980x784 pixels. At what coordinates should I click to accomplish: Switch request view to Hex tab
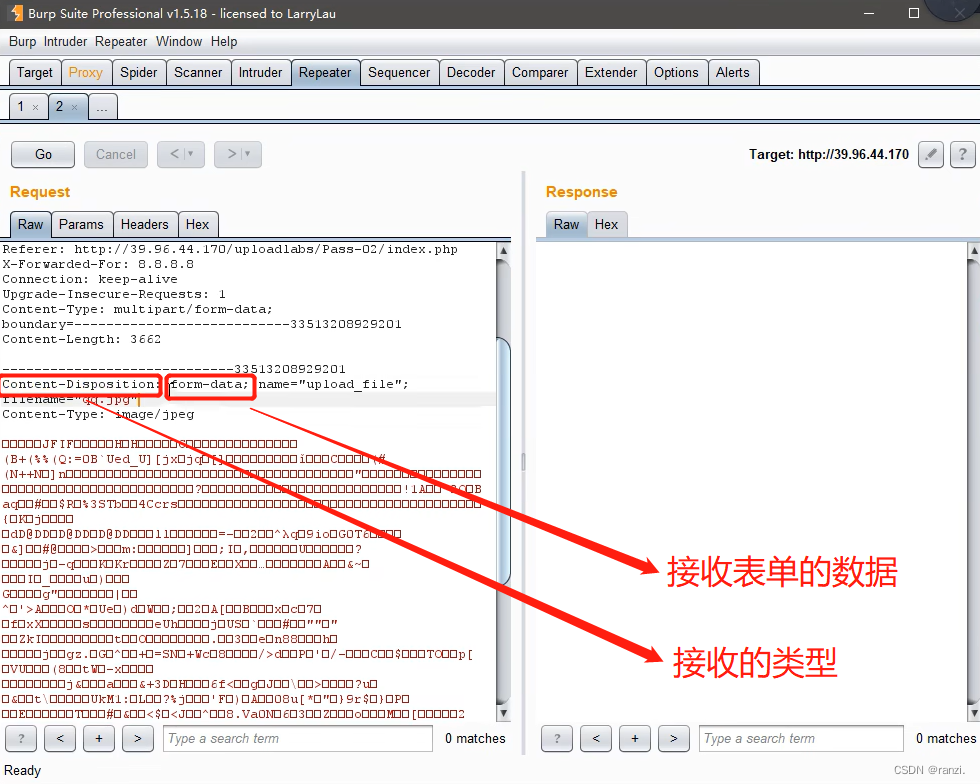click(x=198, y=224)
